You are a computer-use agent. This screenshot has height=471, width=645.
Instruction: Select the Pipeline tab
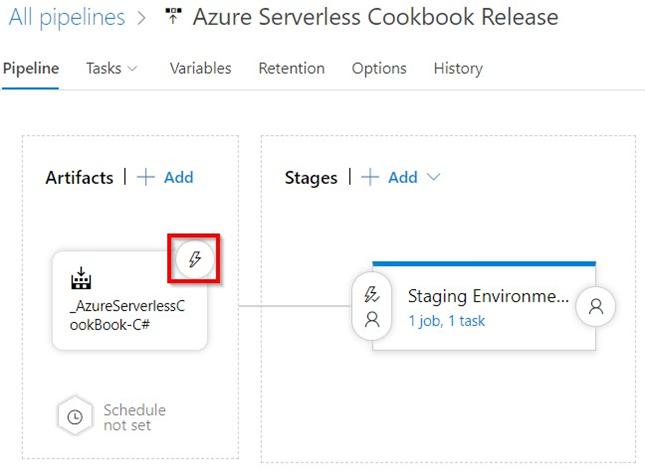[x=31, y=68]
